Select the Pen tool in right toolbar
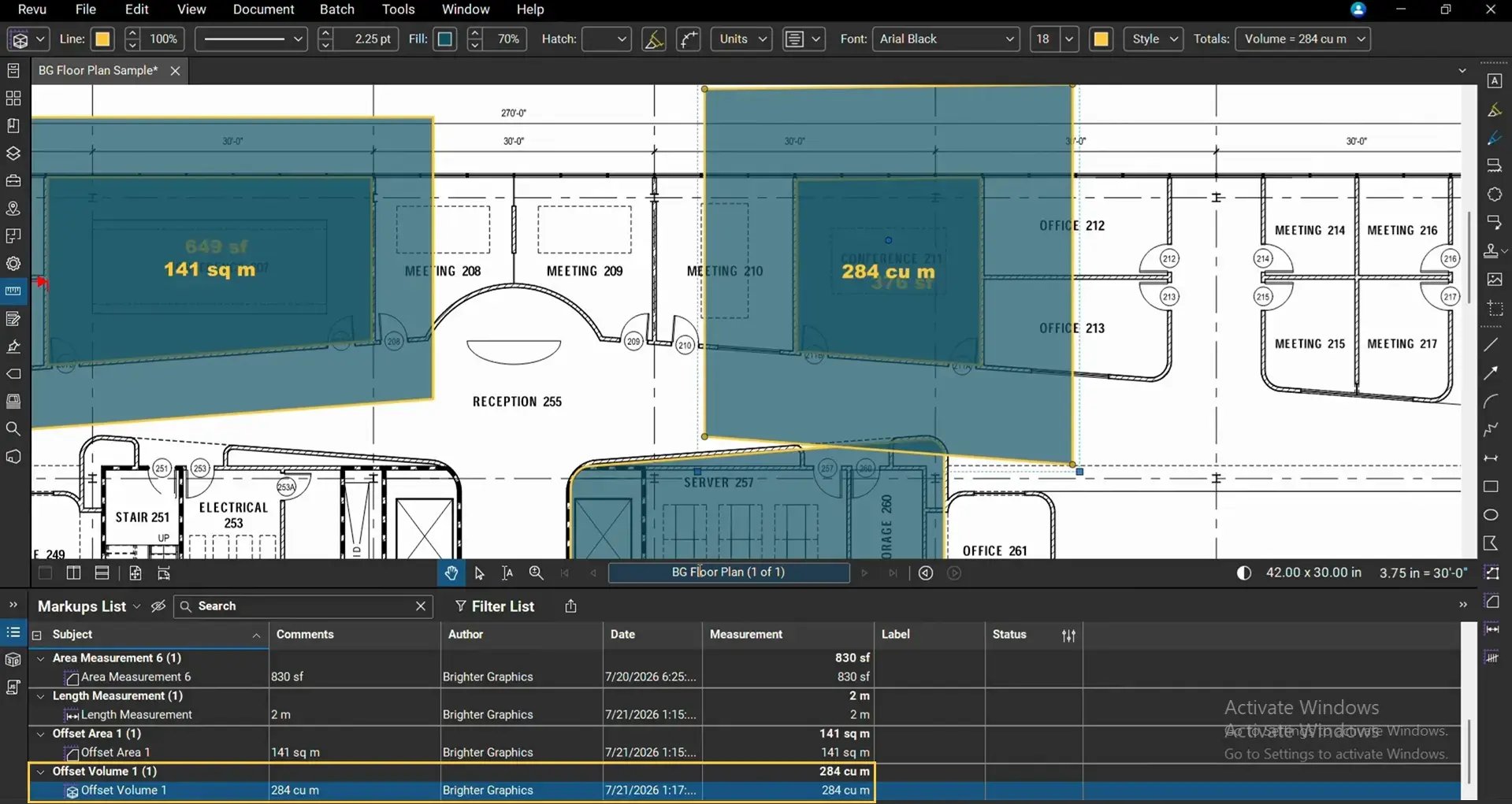Image resolution: width=1512 pixels, height=804 pixels. [1494, 139]
